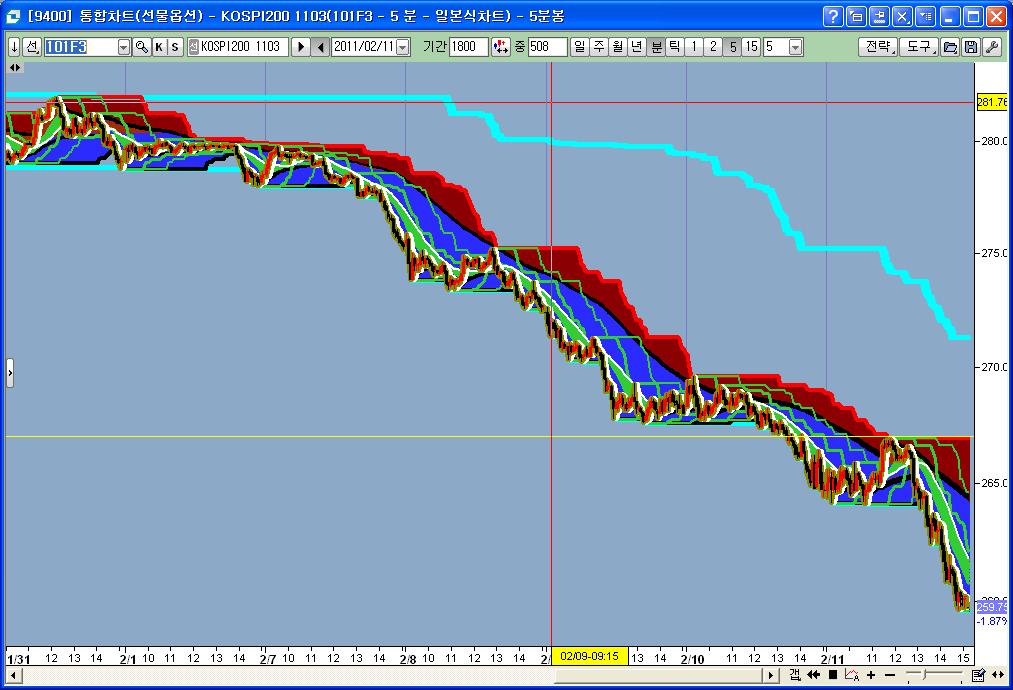Toggle the 분 (minute) period button
Viewport: 1013px width, 690px height.
click(656, 47)
